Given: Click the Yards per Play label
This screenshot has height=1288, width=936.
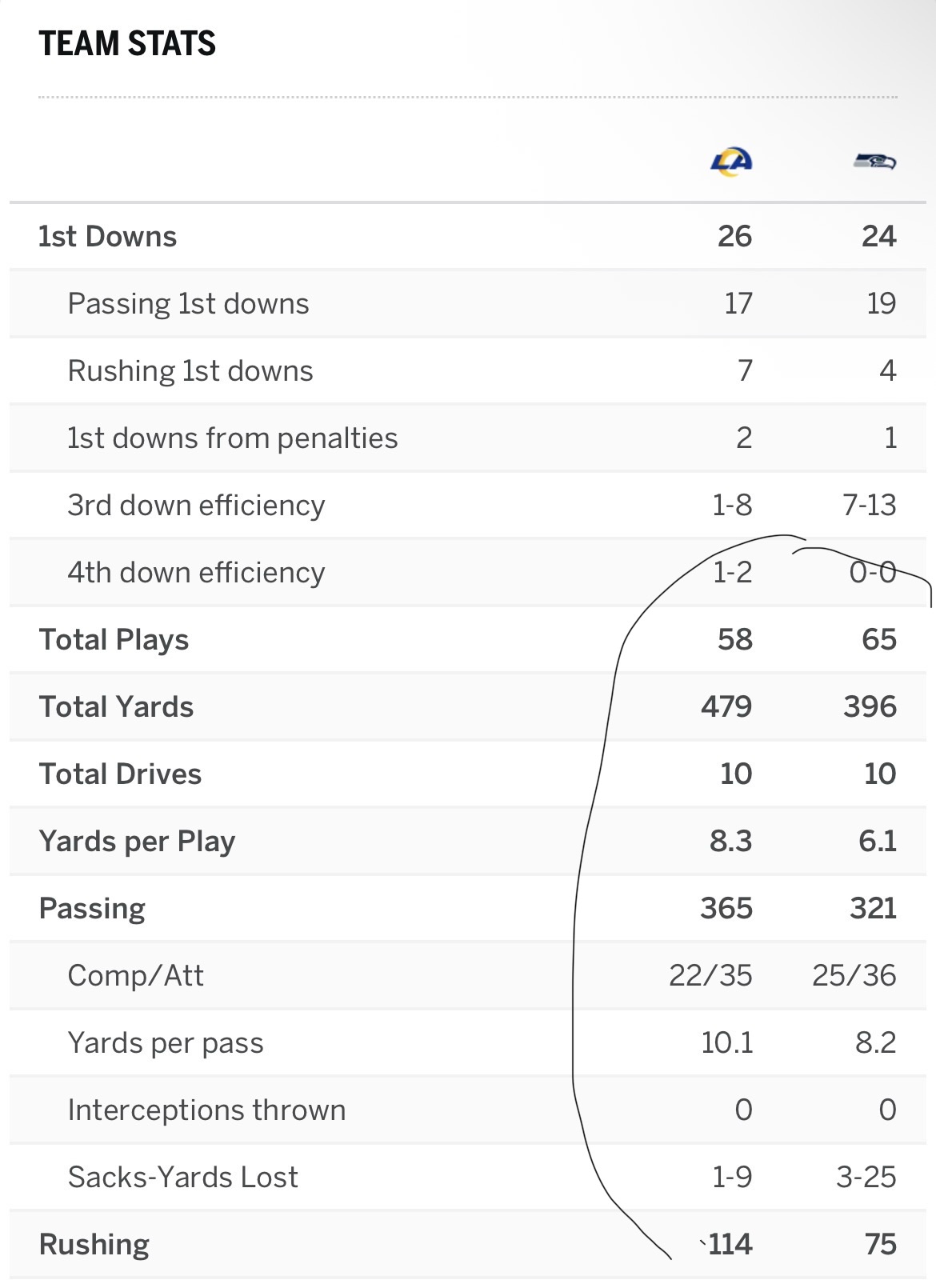Looking at the screenshot, I should (137, 842).
